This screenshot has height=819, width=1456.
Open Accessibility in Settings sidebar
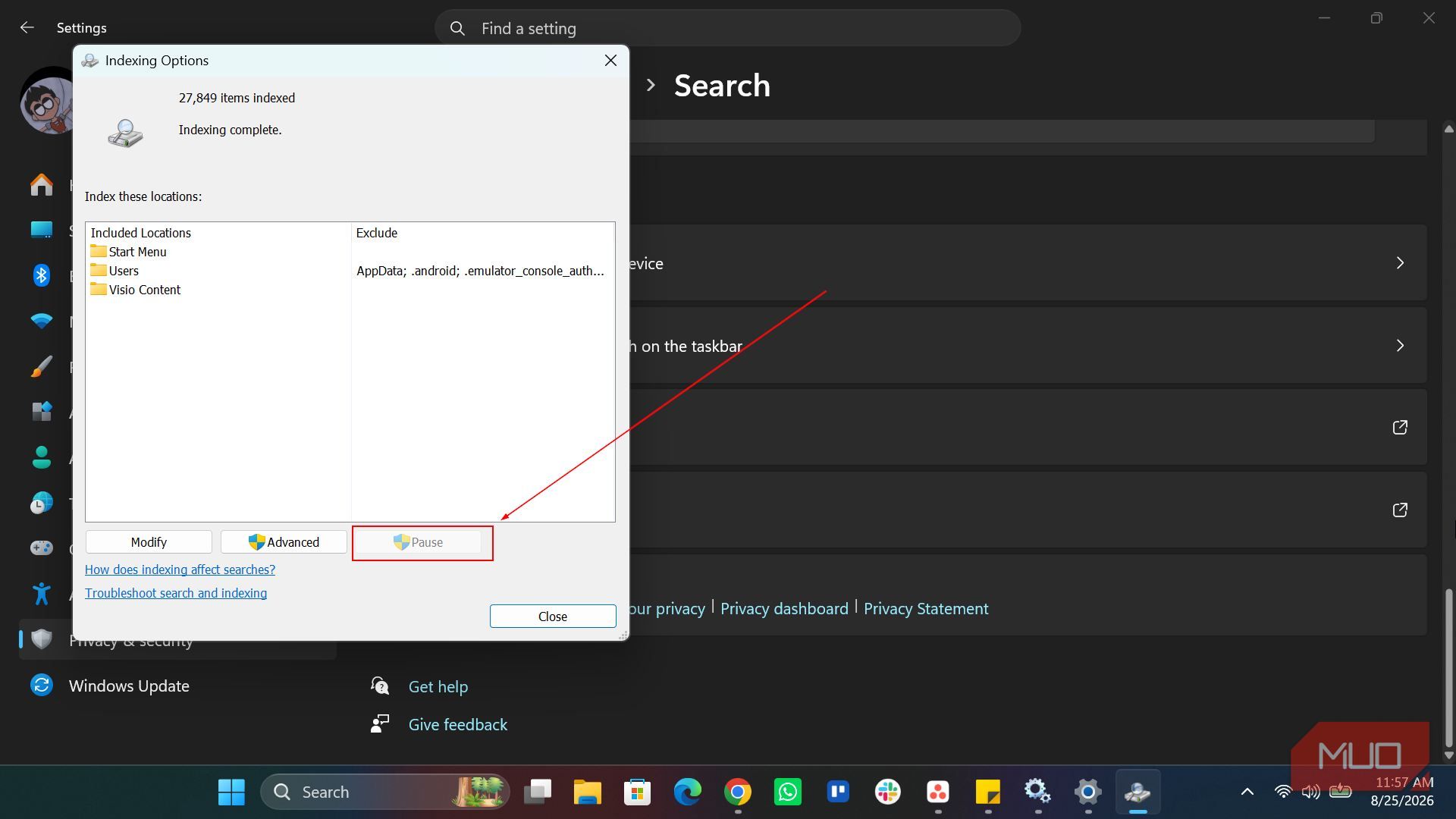pyautogui.click(x=42, y=593)
